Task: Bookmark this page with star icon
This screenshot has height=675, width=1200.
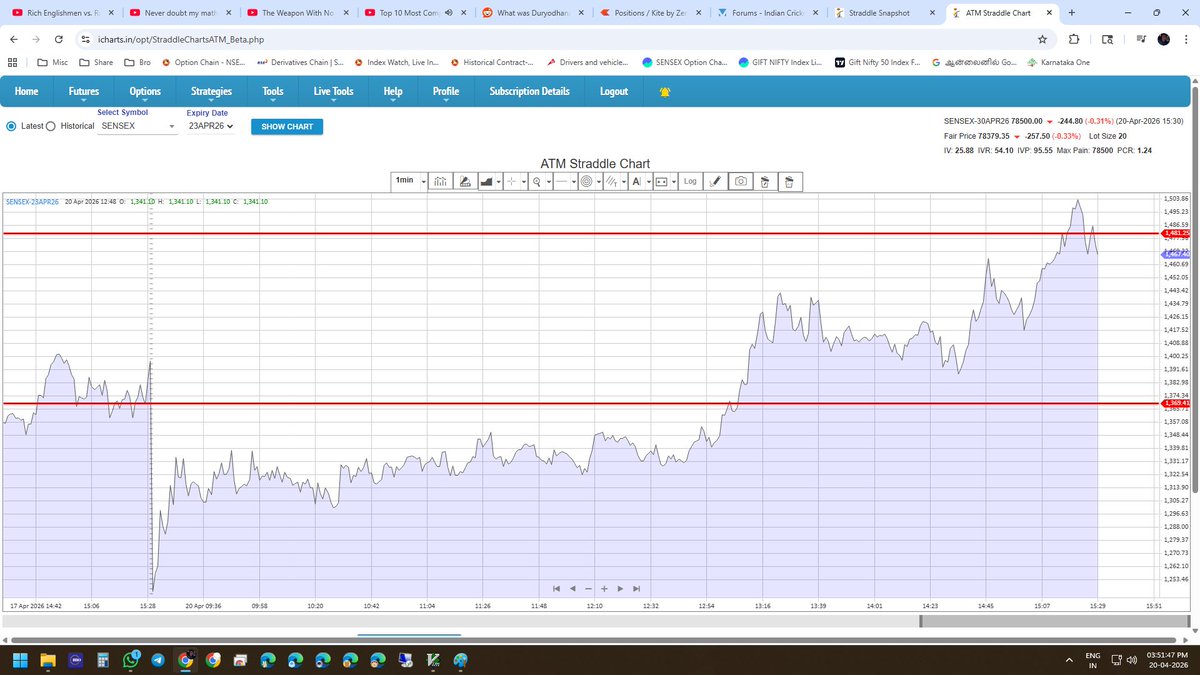Action: pyautogui.click(x=1042, y=39)
